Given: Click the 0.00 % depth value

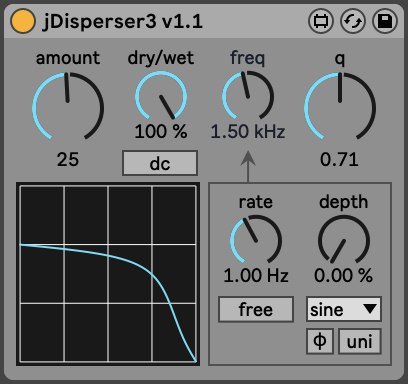Looking at the screenshot, I should coord(344,276).
